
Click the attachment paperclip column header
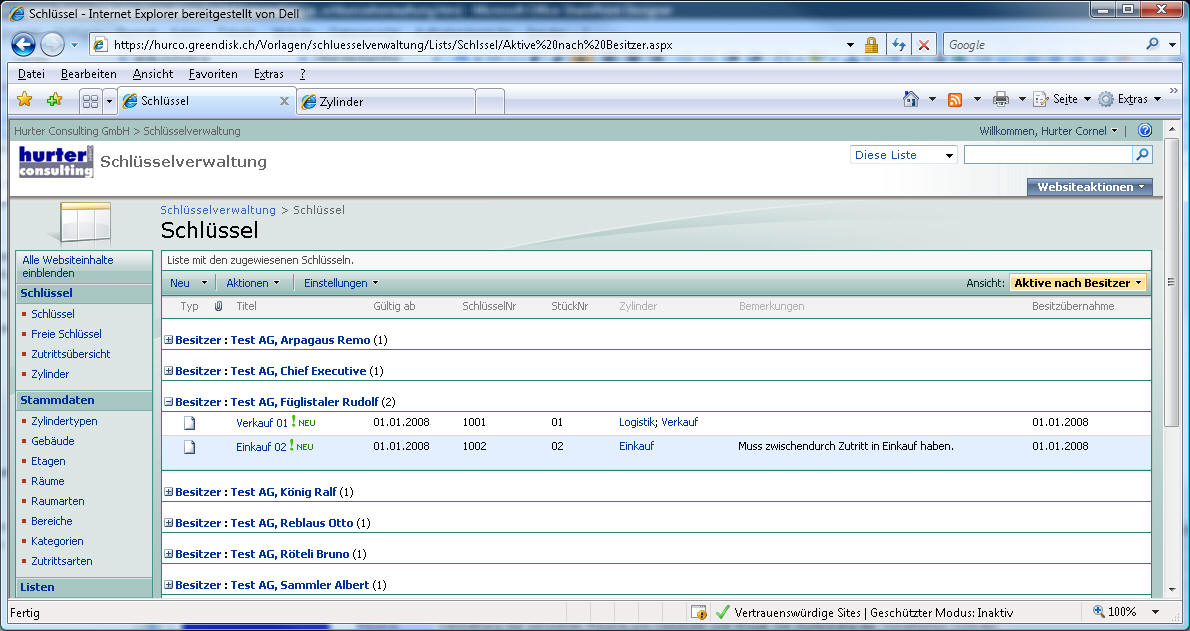point(218,306)
